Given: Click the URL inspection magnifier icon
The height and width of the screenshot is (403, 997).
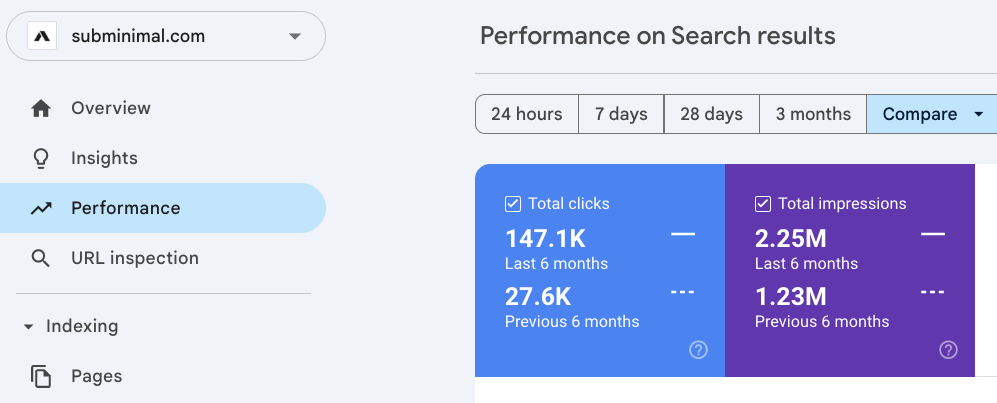Looking at the screenshot, I should [x=41, y=258].
